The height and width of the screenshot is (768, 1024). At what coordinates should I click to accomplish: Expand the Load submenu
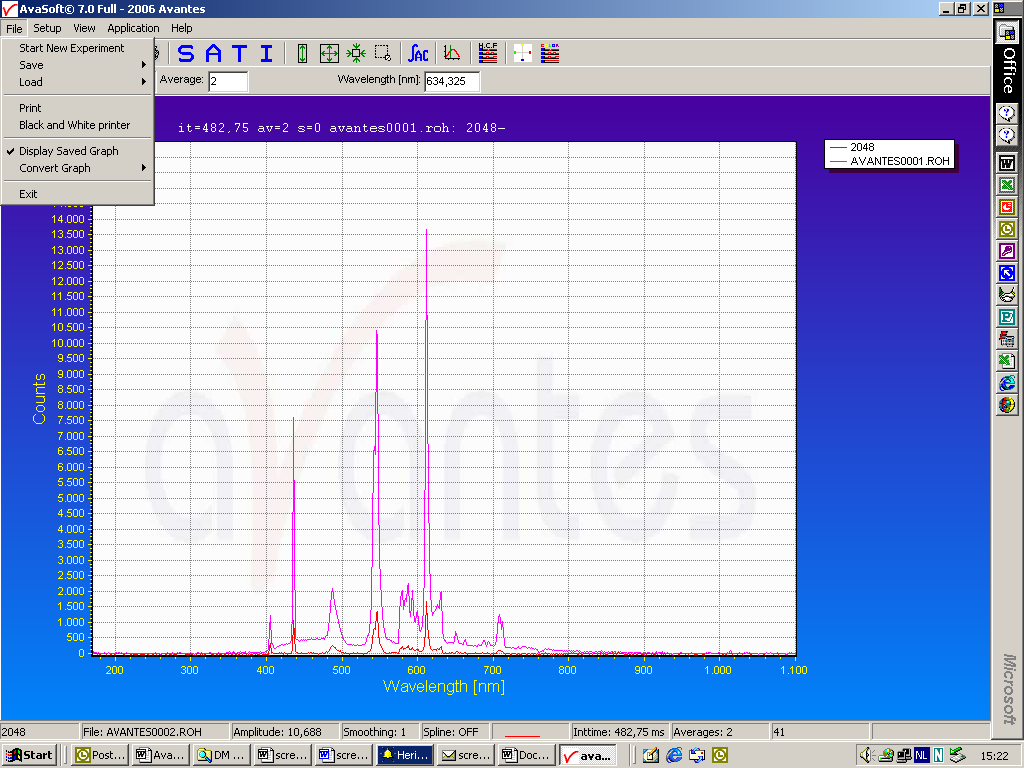click(77, 82)
